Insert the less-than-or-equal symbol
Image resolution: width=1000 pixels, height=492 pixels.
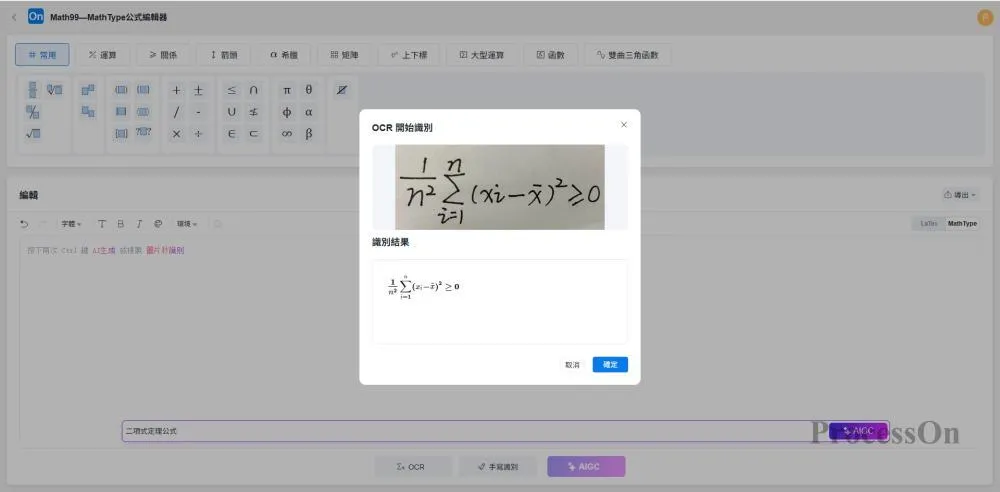[x=232, y=90]
